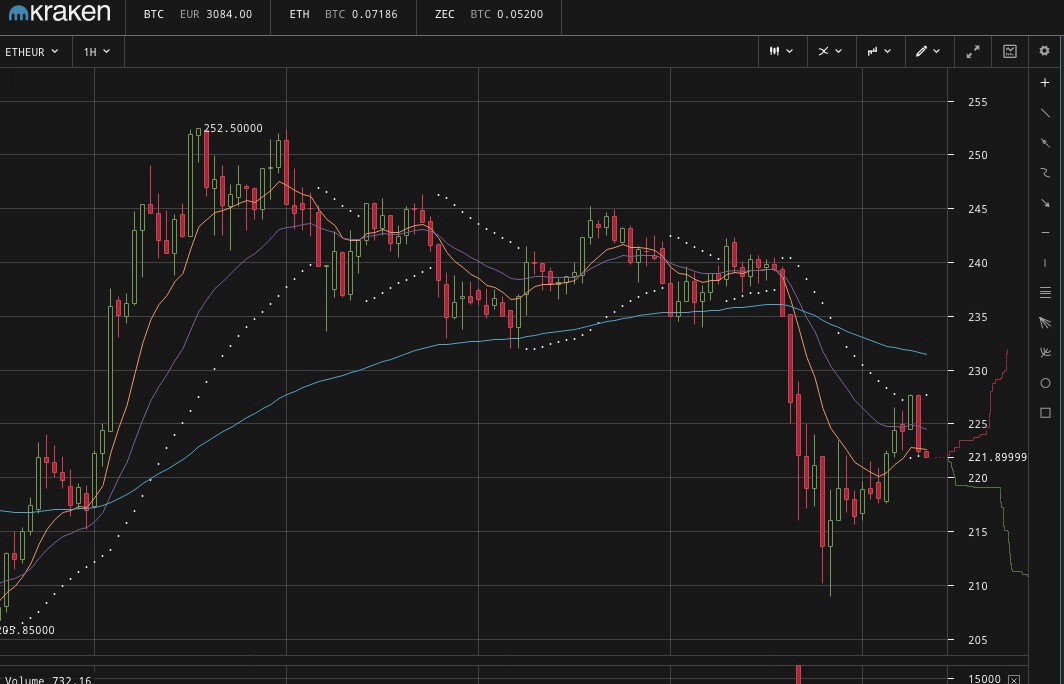Viewport: 1064px width, 684px height.
Task: Click the 235 price axis label
Action: point(977,317)
